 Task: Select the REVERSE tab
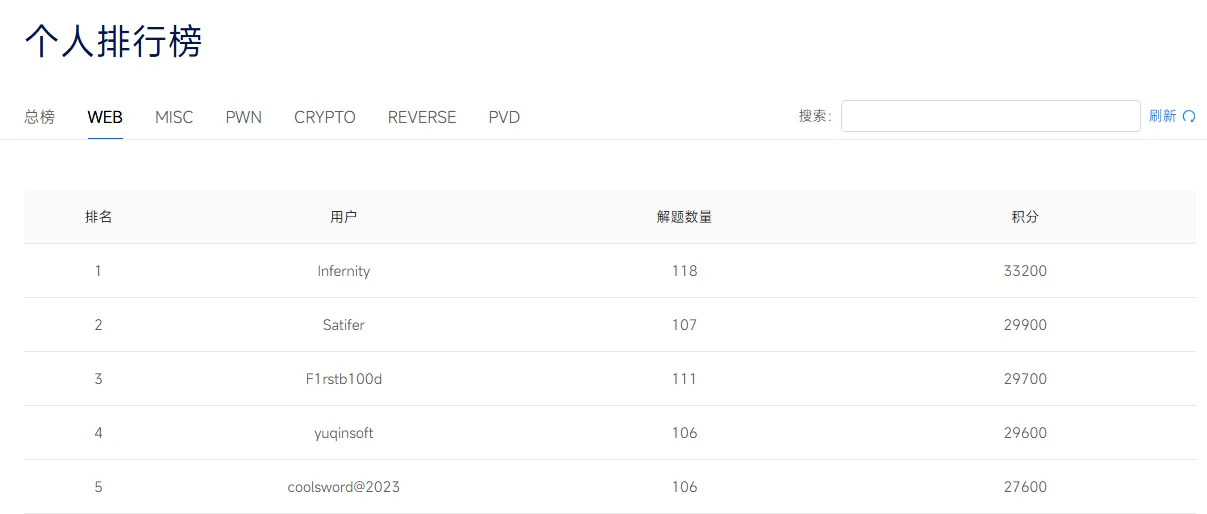pyautogui.click(x=422, y=117)
